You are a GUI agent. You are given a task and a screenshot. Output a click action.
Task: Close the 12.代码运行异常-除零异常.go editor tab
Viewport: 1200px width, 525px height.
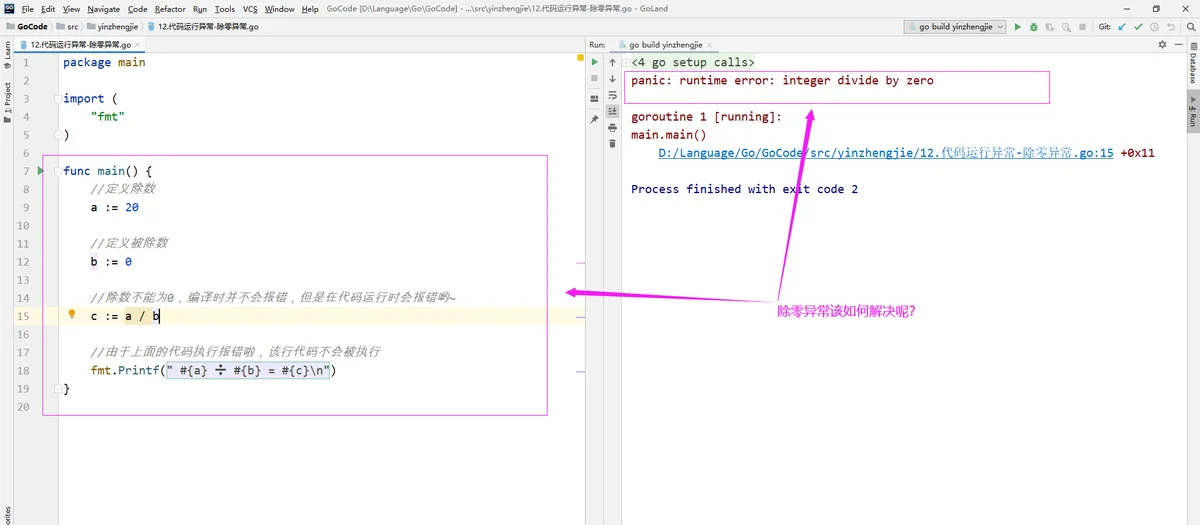[139, 45]
